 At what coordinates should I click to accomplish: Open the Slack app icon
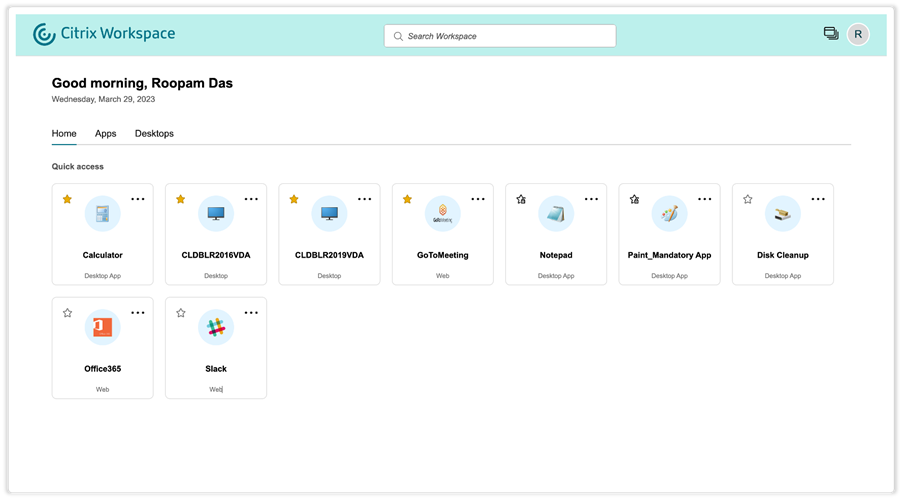pyautogui.click(x=216, y=328)
